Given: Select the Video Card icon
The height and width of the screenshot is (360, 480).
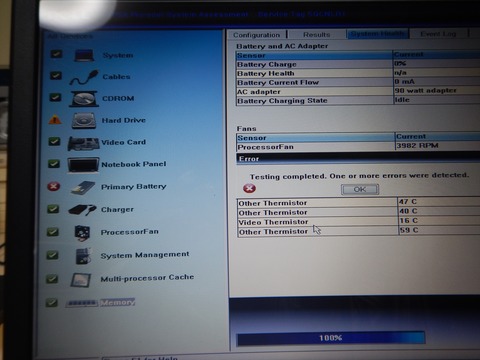Looking at the screenshot, I should tap(83, 143).
